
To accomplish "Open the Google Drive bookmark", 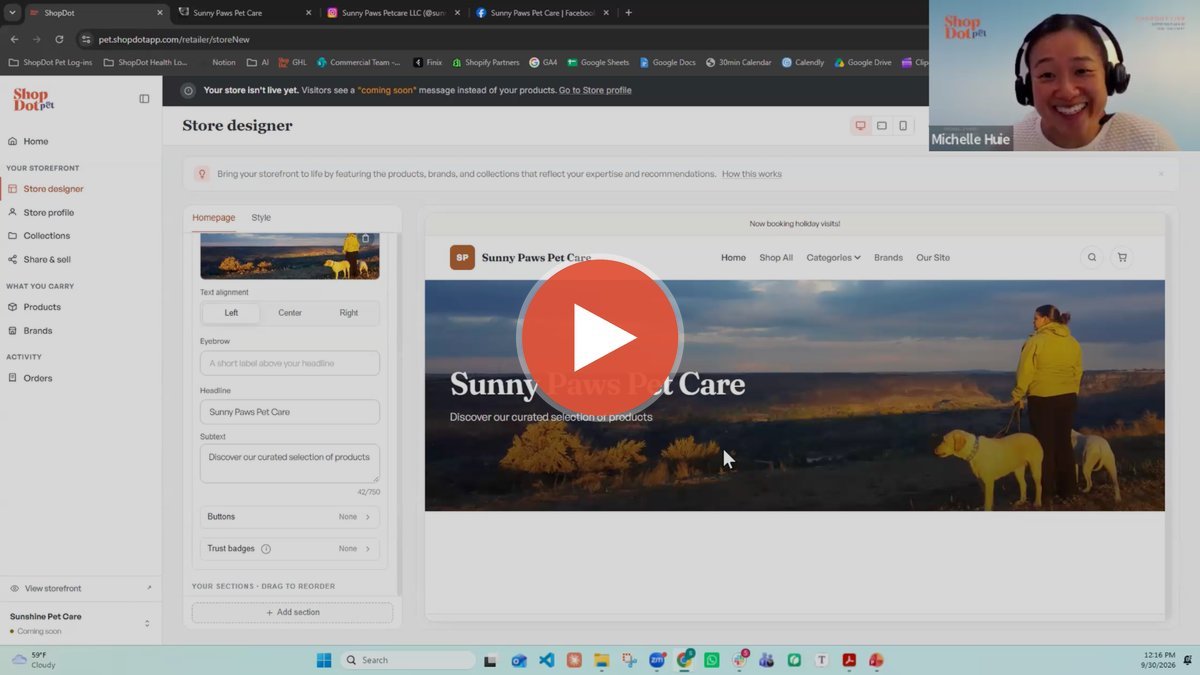I will coord(862,62).
